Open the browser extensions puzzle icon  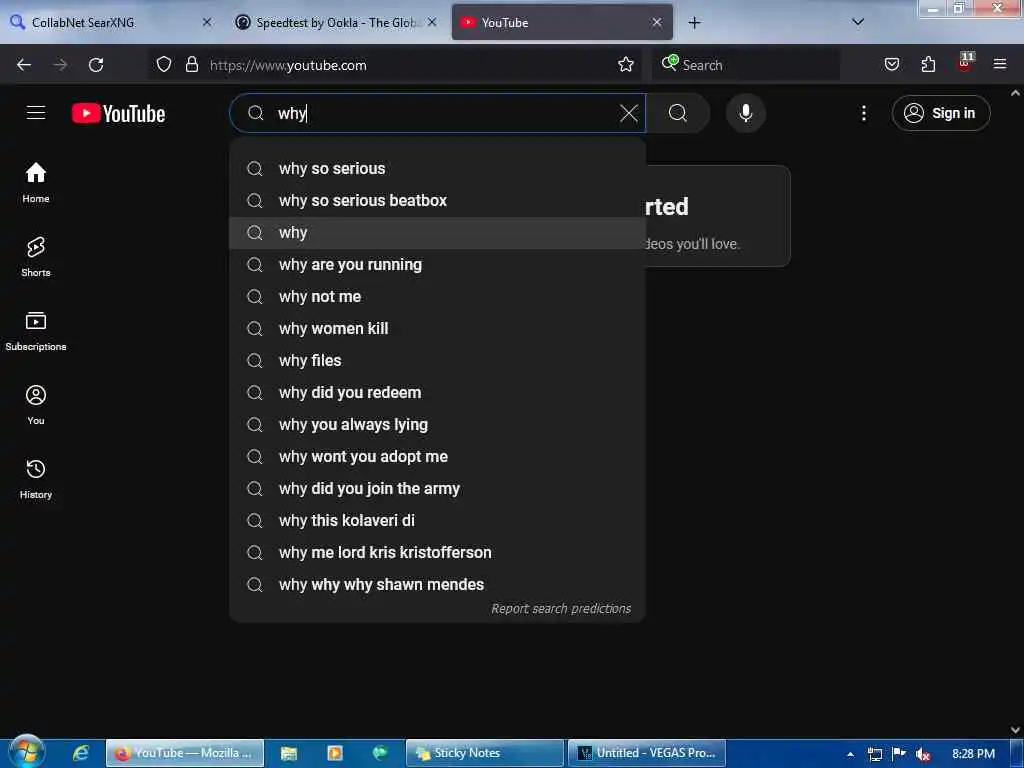(x=928, y=65)
